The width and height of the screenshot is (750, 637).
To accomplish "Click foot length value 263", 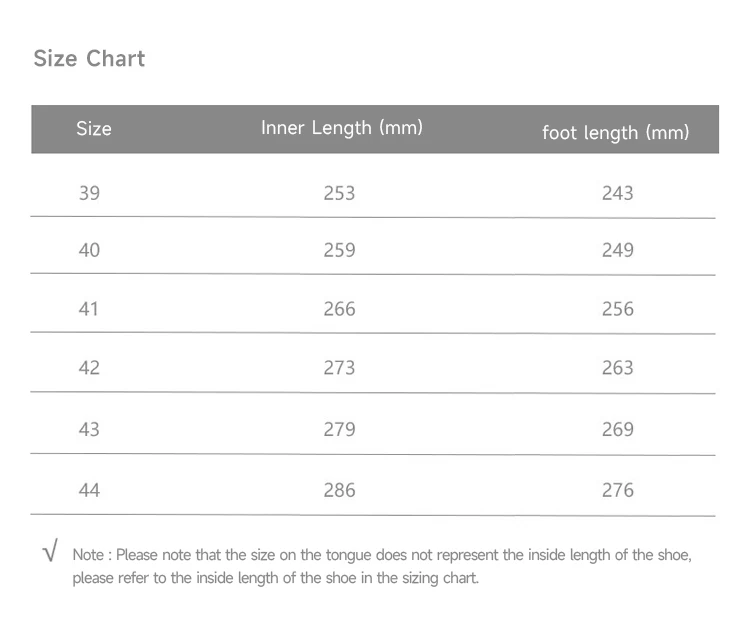I will [x=618, y=368].
